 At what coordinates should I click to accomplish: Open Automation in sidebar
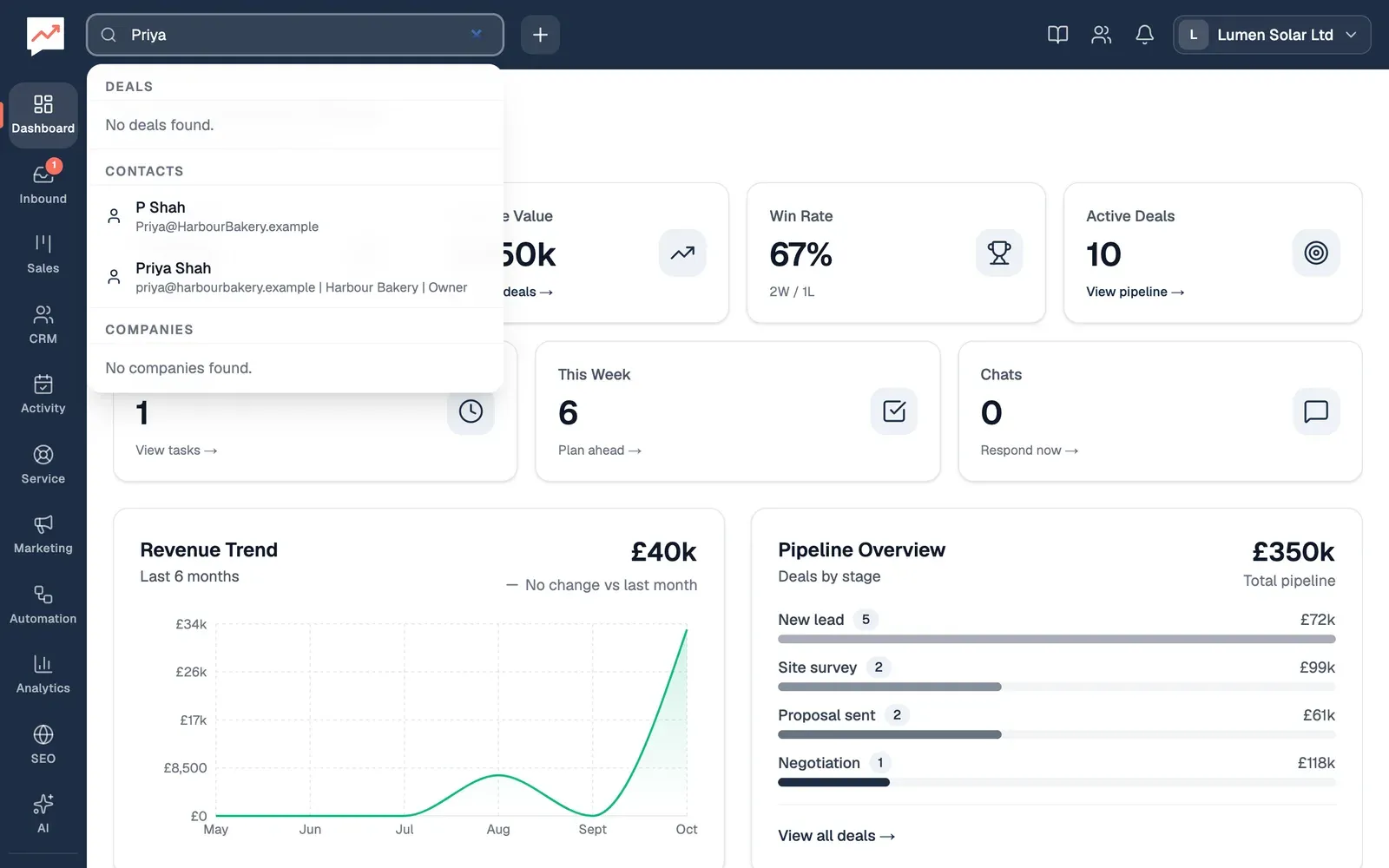pyautogui.click(x=43, y=604)
